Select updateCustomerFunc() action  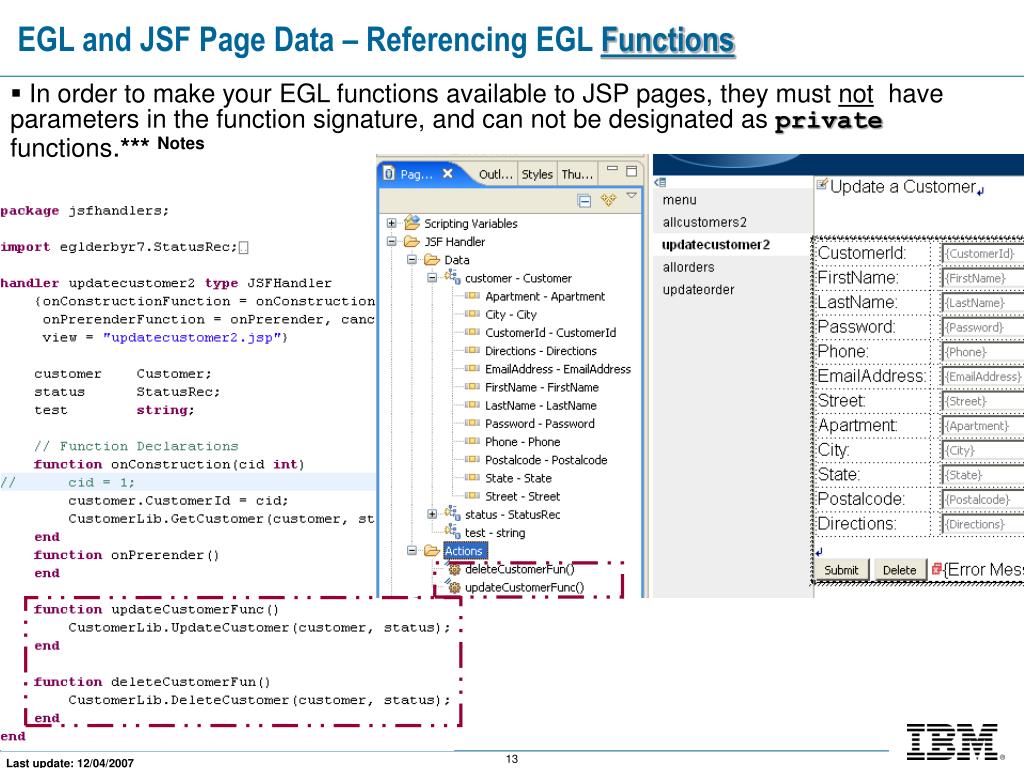(524, 588)
